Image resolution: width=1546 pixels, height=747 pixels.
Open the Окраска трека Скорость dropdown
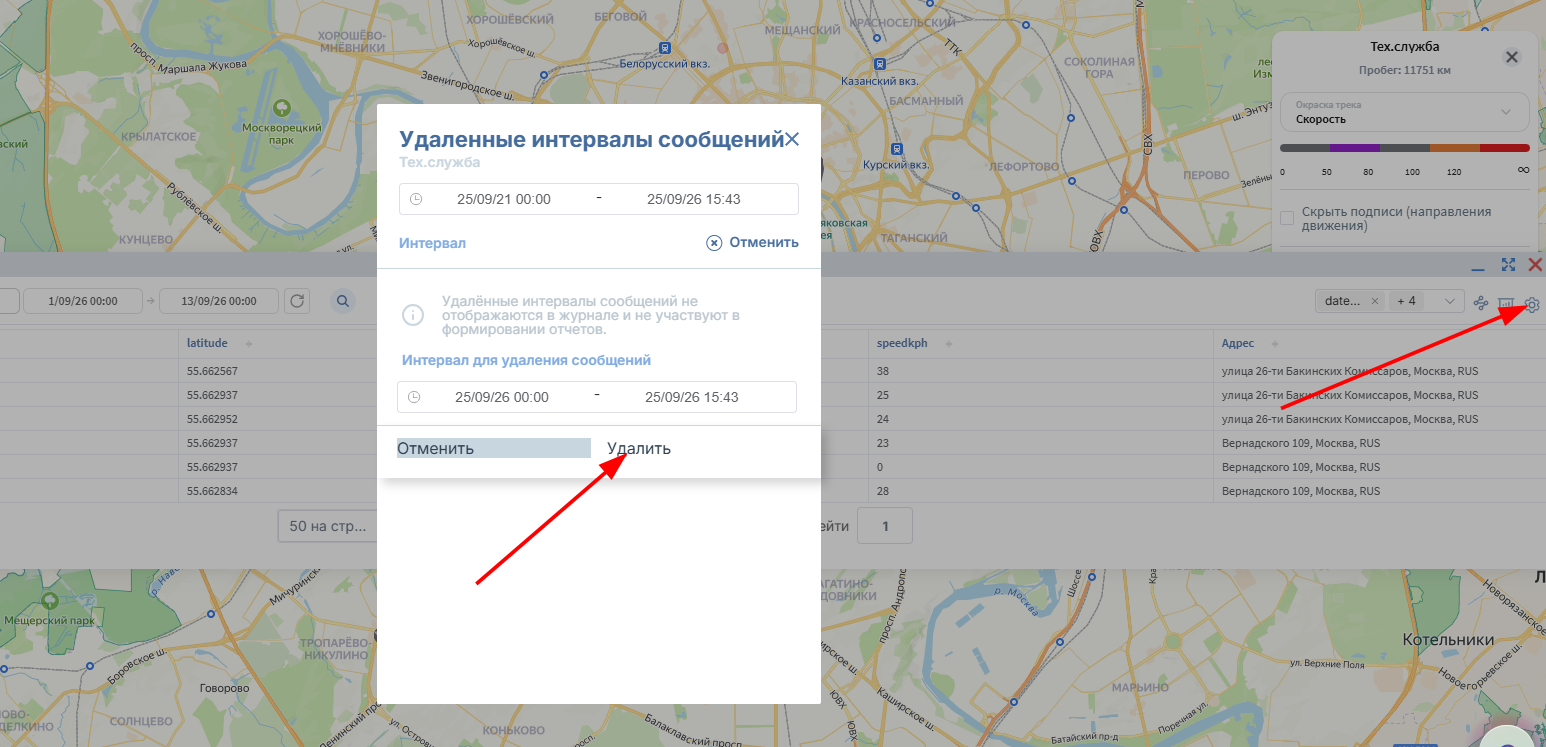[x=1405, y=112]
